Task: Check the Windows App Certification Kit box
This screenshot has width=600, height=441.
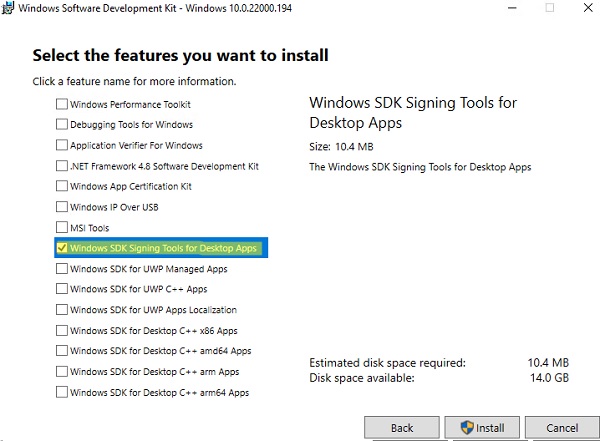Action: click(x=62, y=186)
